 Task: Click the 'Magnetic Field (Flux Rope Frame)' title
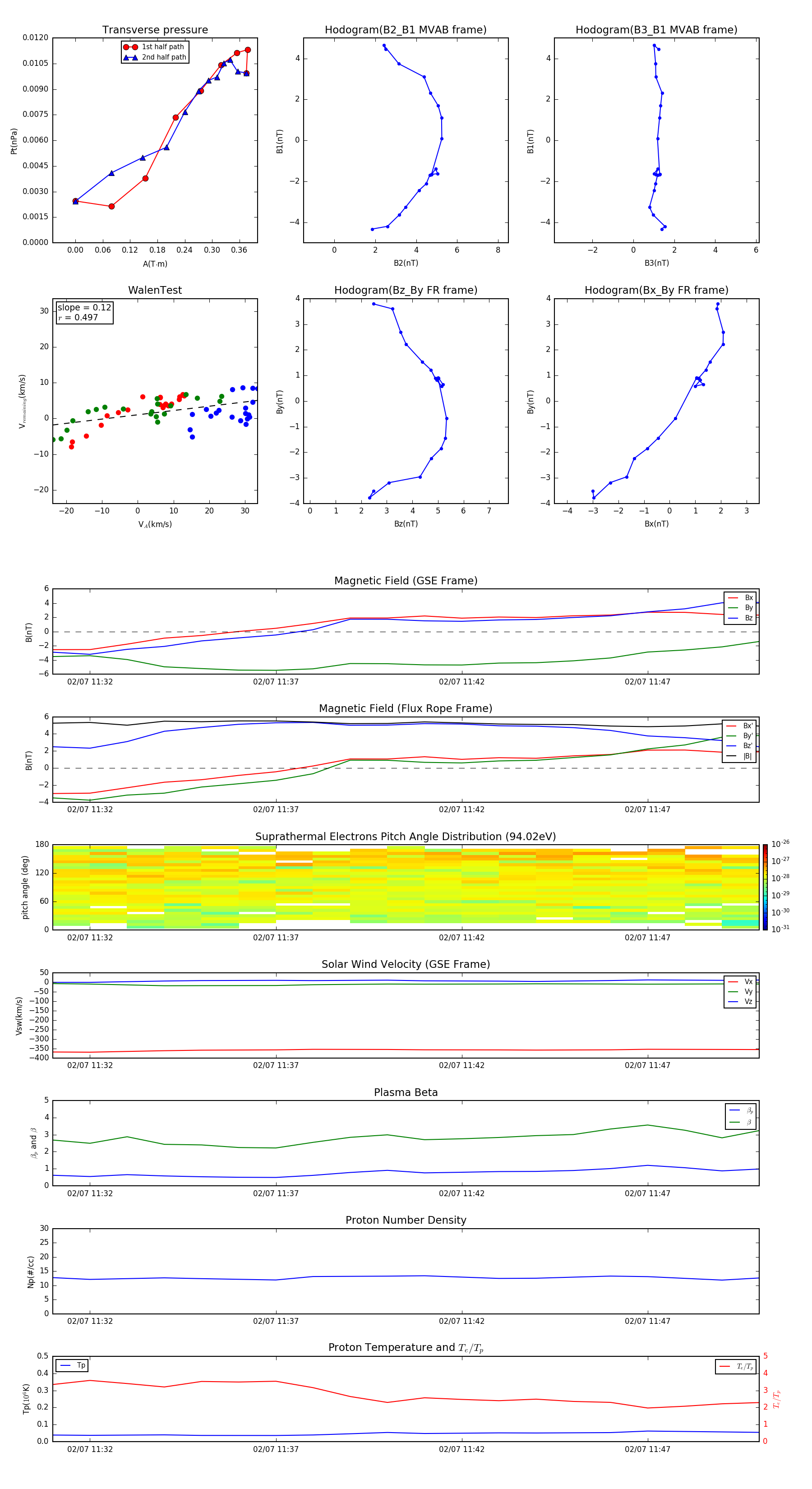pos(406,709)
